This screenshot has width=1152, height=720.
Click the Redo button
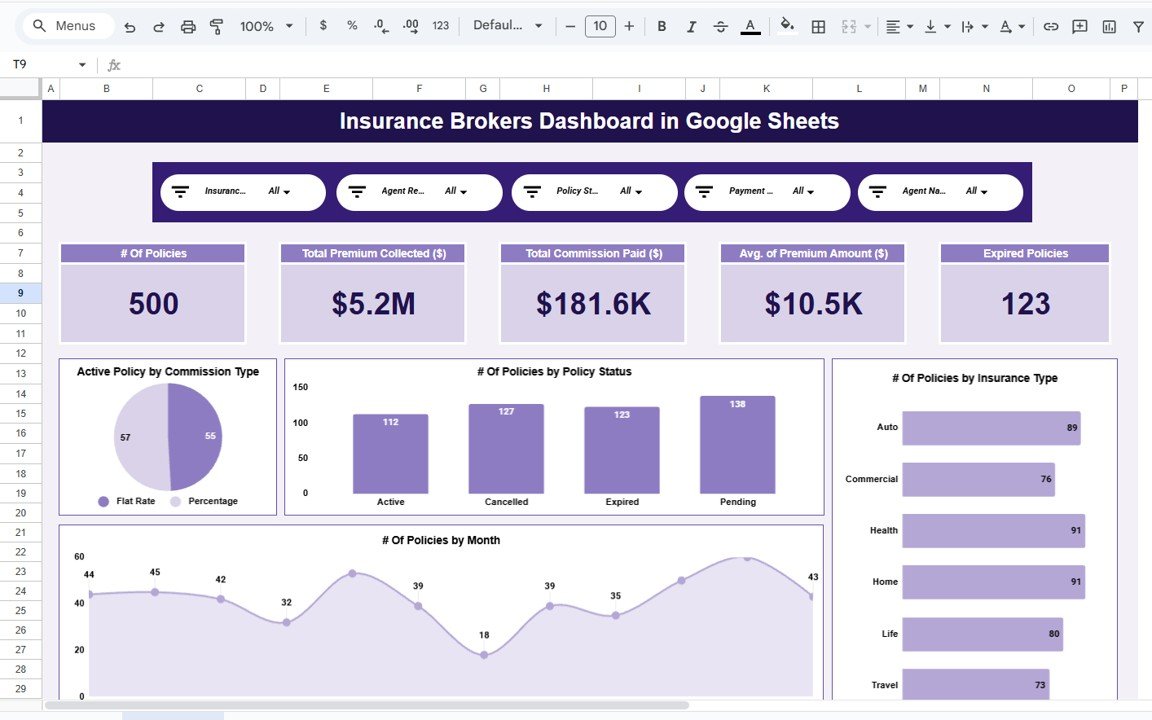[158, 26]
